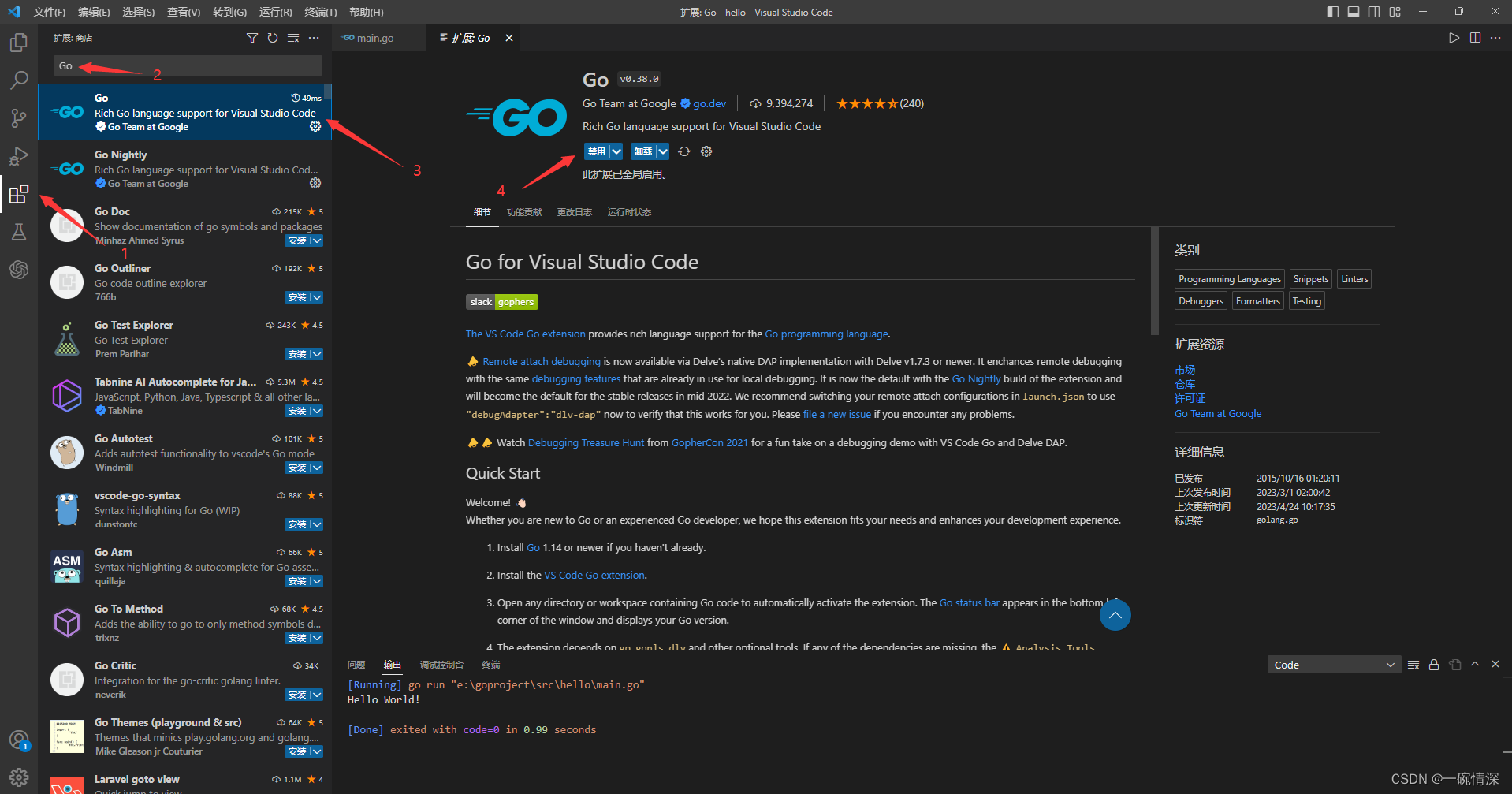Open the Go Team at Google resource link
This screenshot has width=1512, height=794.
coord(1218,413)
